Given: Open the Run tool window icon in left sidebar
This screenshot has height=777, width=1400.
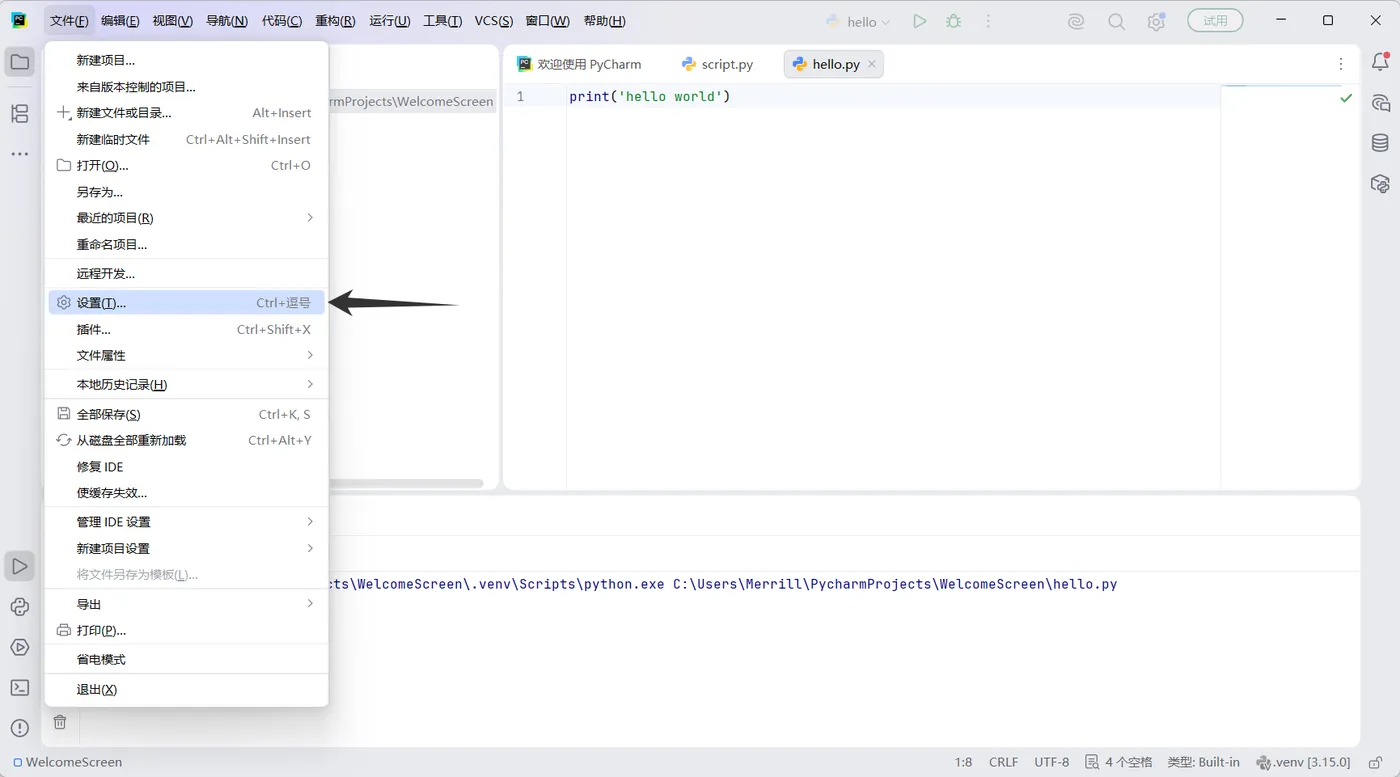Looking at the screenshot, I should [20, 566].
